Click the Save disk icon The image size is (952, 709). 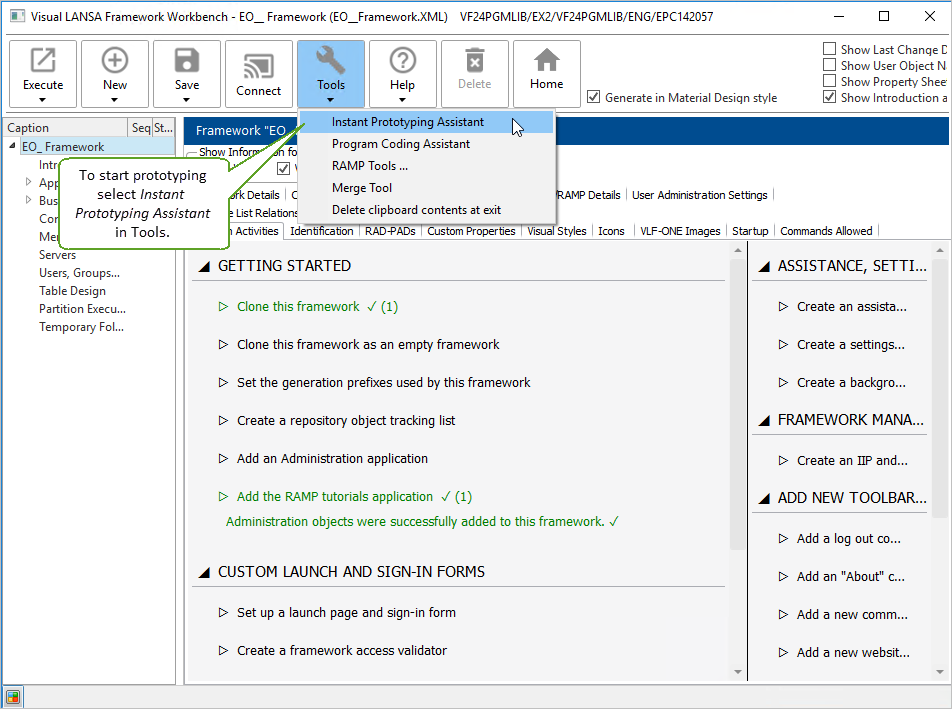pos(187,62)
